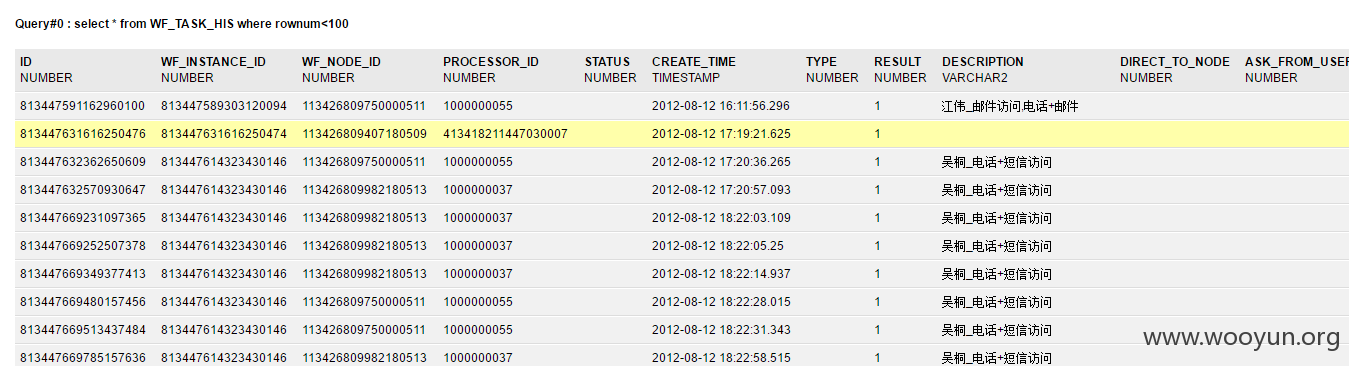Image resolution: width=1349 pixels, height=366 pixels.
Task: Click the STATUS column header
Action: click(x=608, y=62)
